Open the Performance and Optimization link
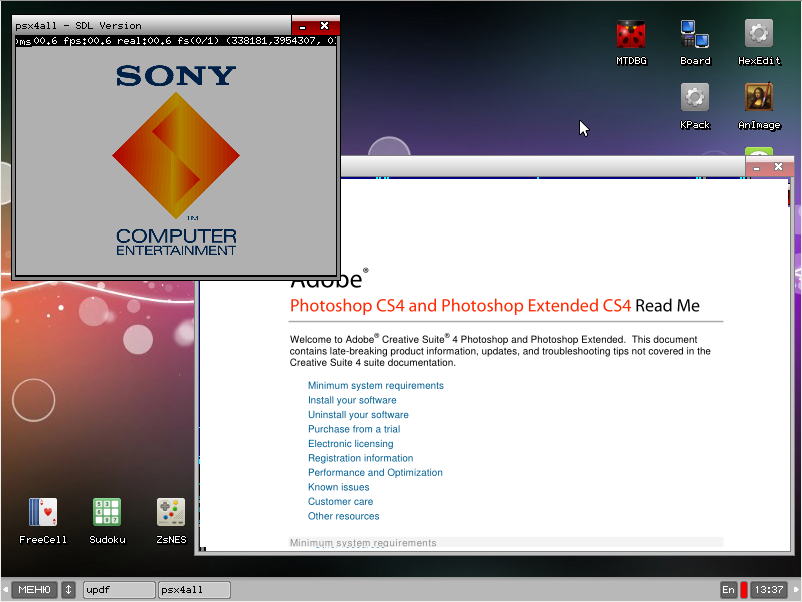The width and height of the screenshot is (802, 602). click(x=375, y=473)
